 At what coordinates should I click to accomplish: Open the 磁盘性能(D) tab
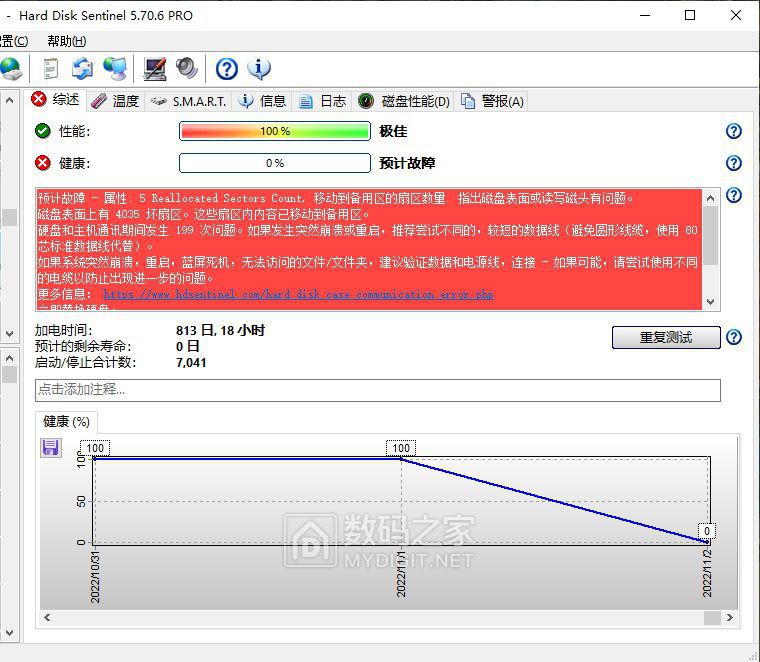click(x=403, y=101)
